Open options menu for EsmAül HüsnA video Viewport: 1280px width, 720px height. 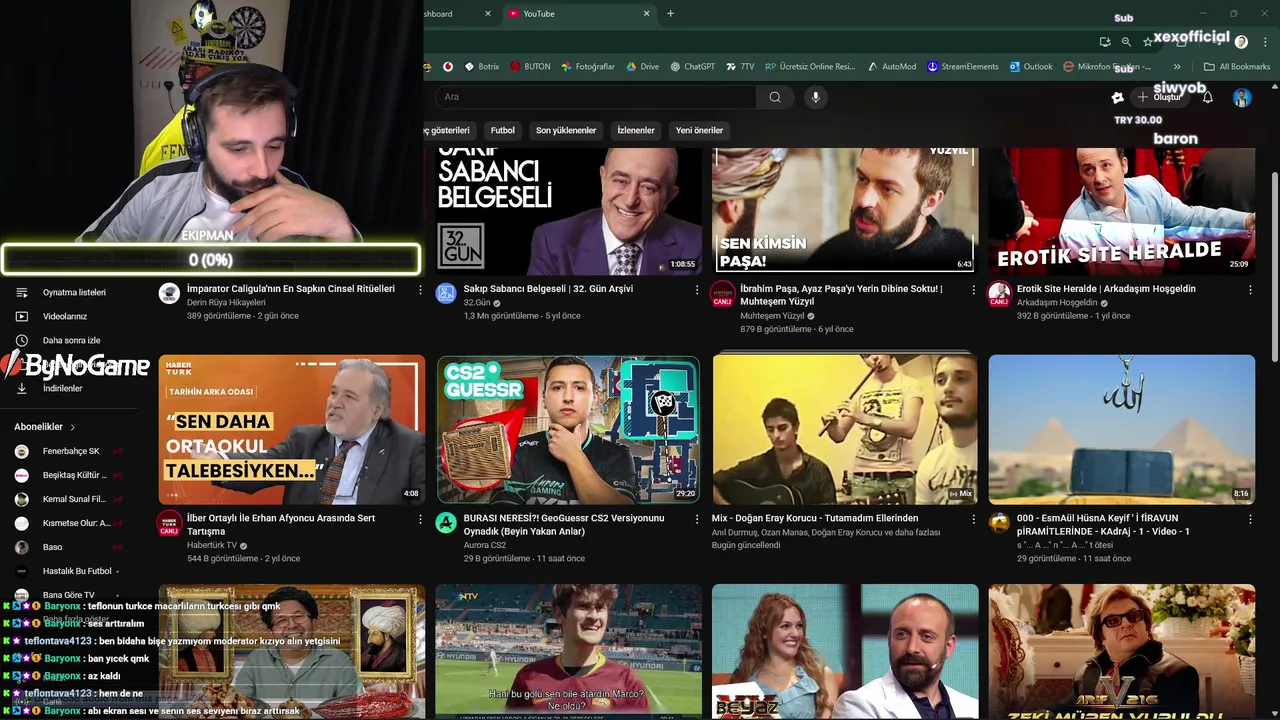(1250, 520)
